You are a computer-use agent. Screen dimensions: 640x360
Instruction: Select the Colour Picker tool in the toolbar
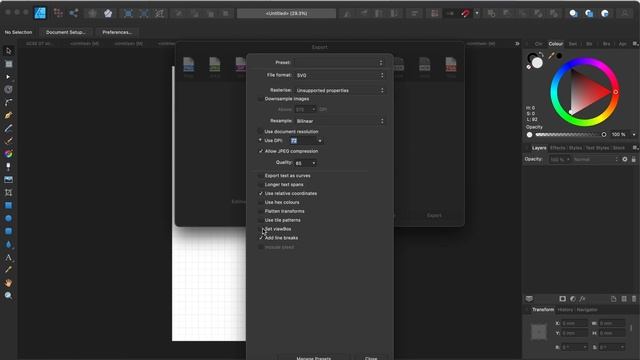coord(8,270)
